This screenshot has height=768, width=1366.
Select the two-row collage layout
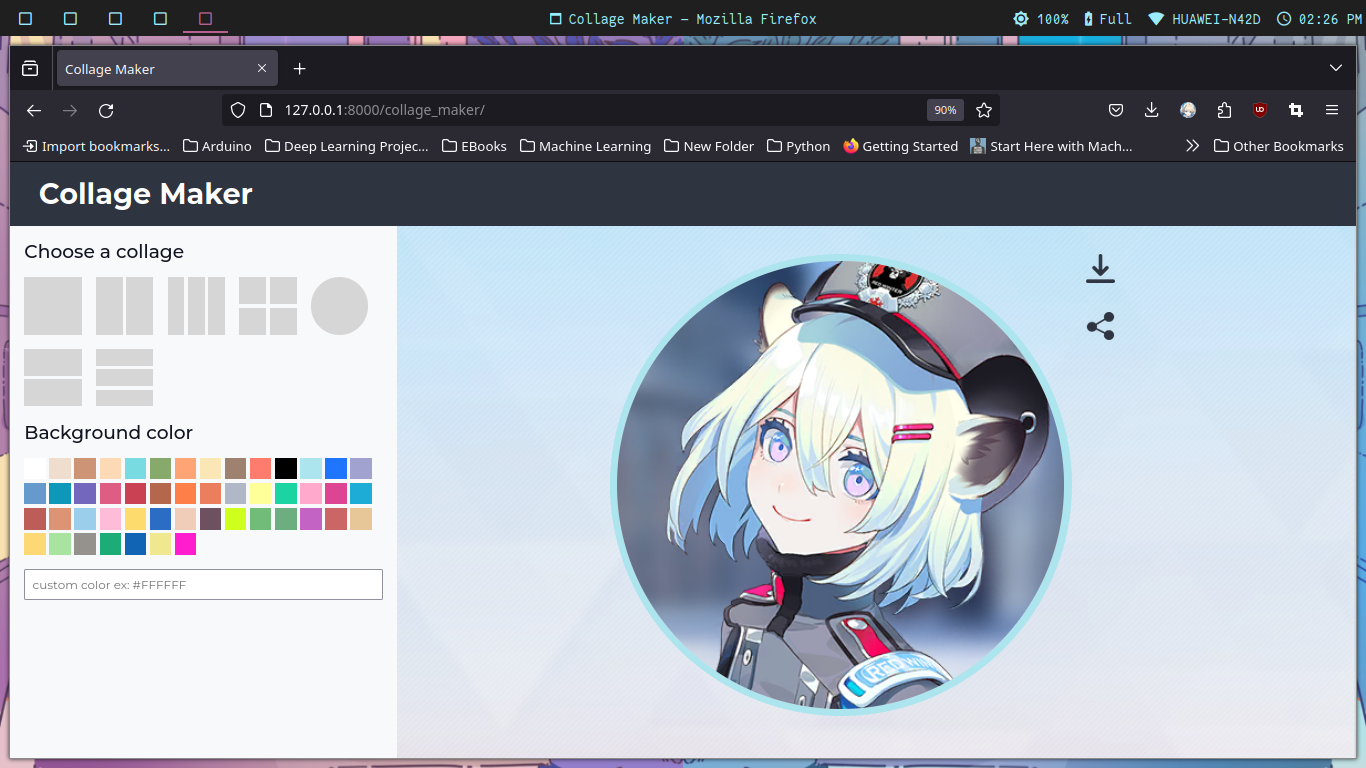point(53,377)
